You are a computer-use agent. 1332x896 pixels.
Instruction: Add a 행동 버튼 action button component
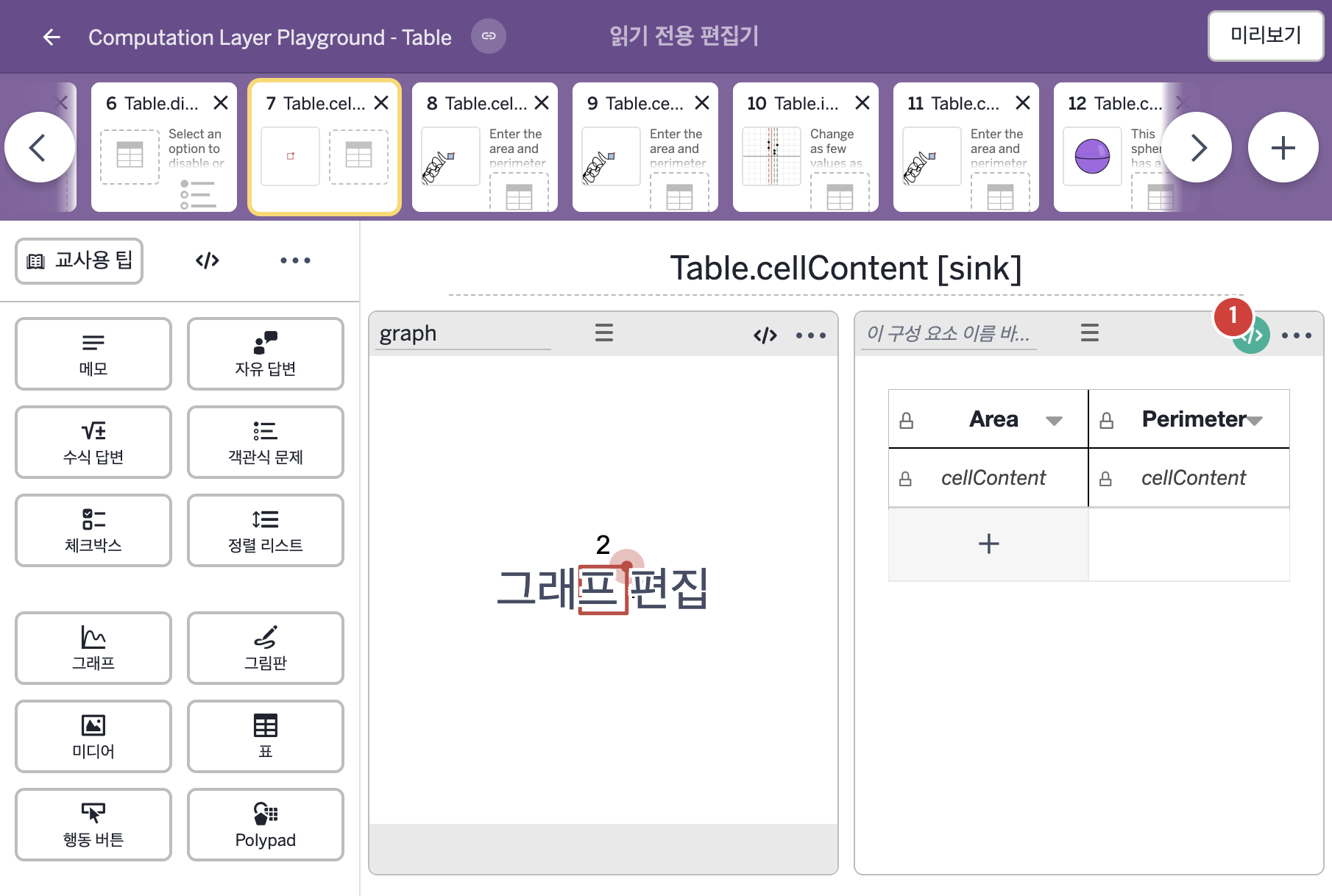pyautogui.click(x=93, y=825)
